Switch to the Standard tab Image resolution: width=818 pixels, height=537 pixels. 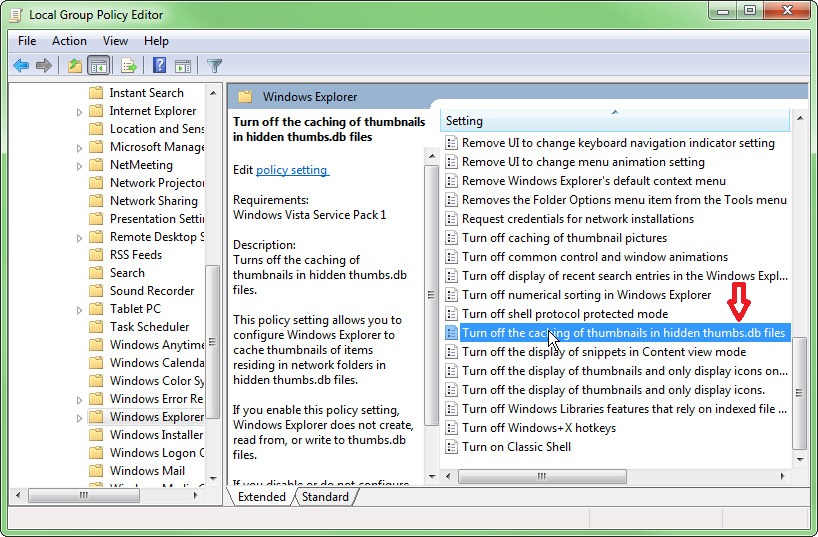325,497
